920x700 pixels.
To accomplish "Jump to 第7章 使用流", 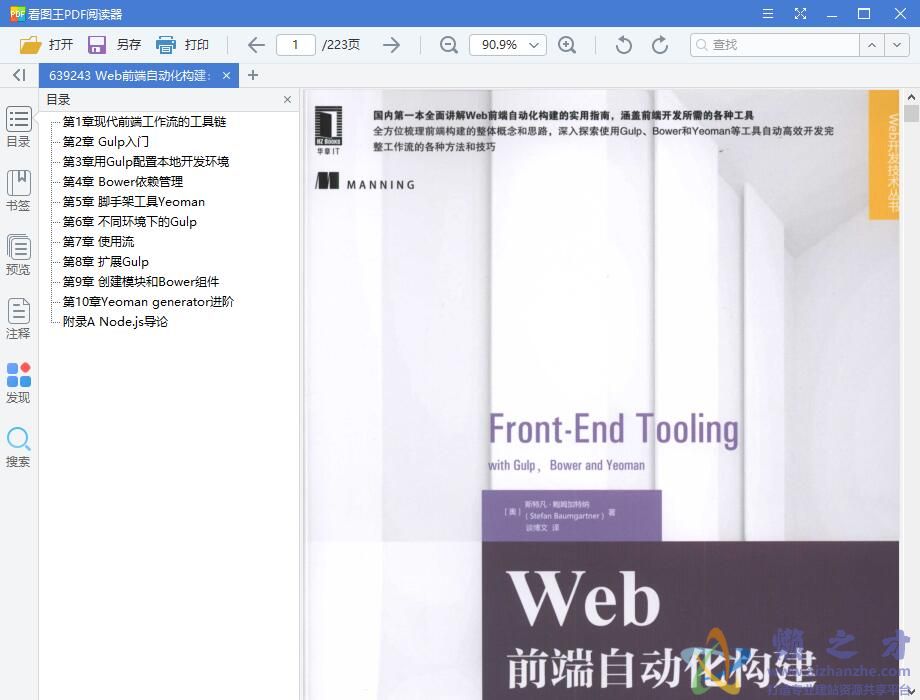I will coord(99,241).
